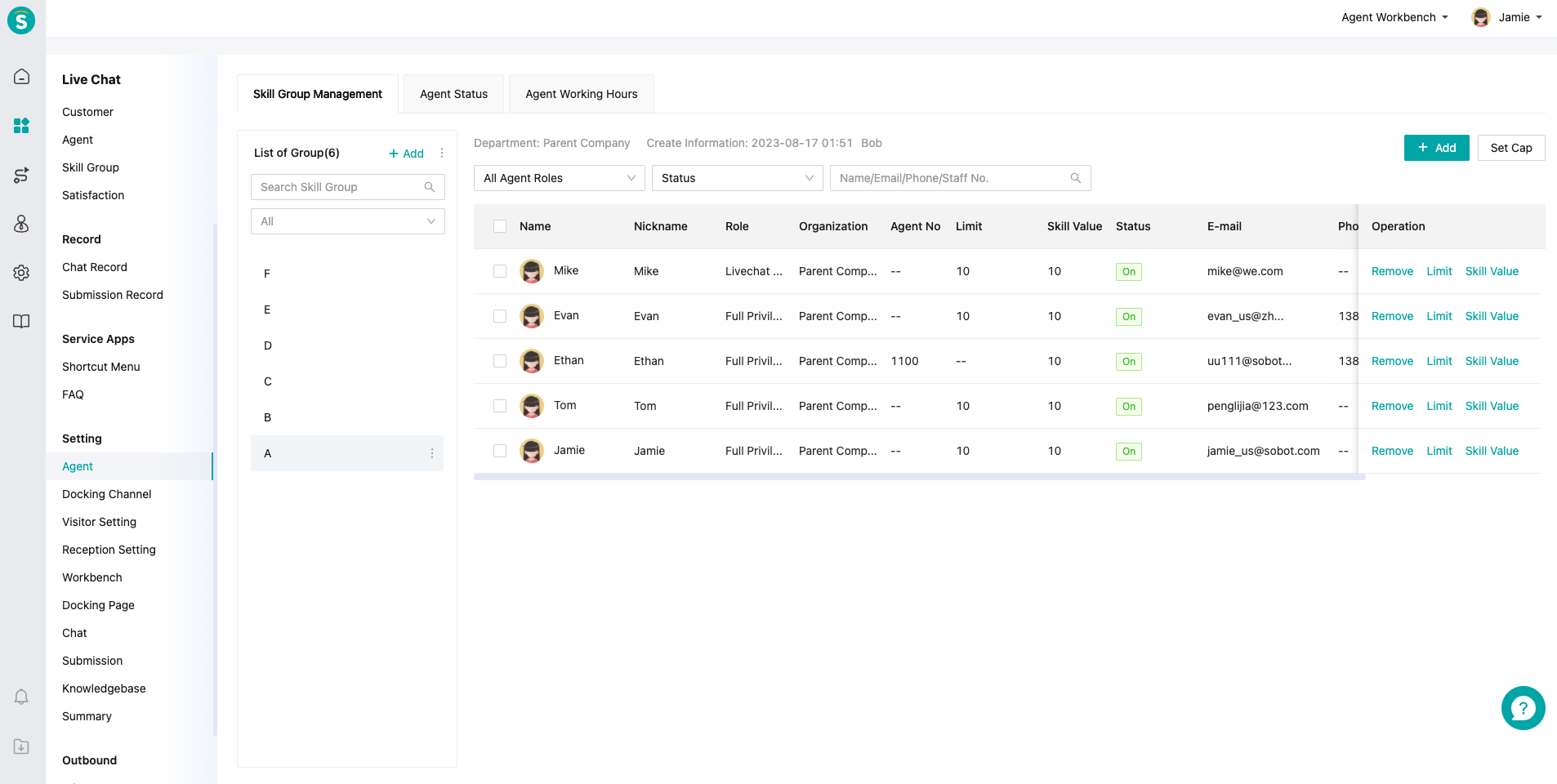Screen dimensions: 1557x784
Task: Open Customer in Live Chat menu
Action: [x=87, y=112]
